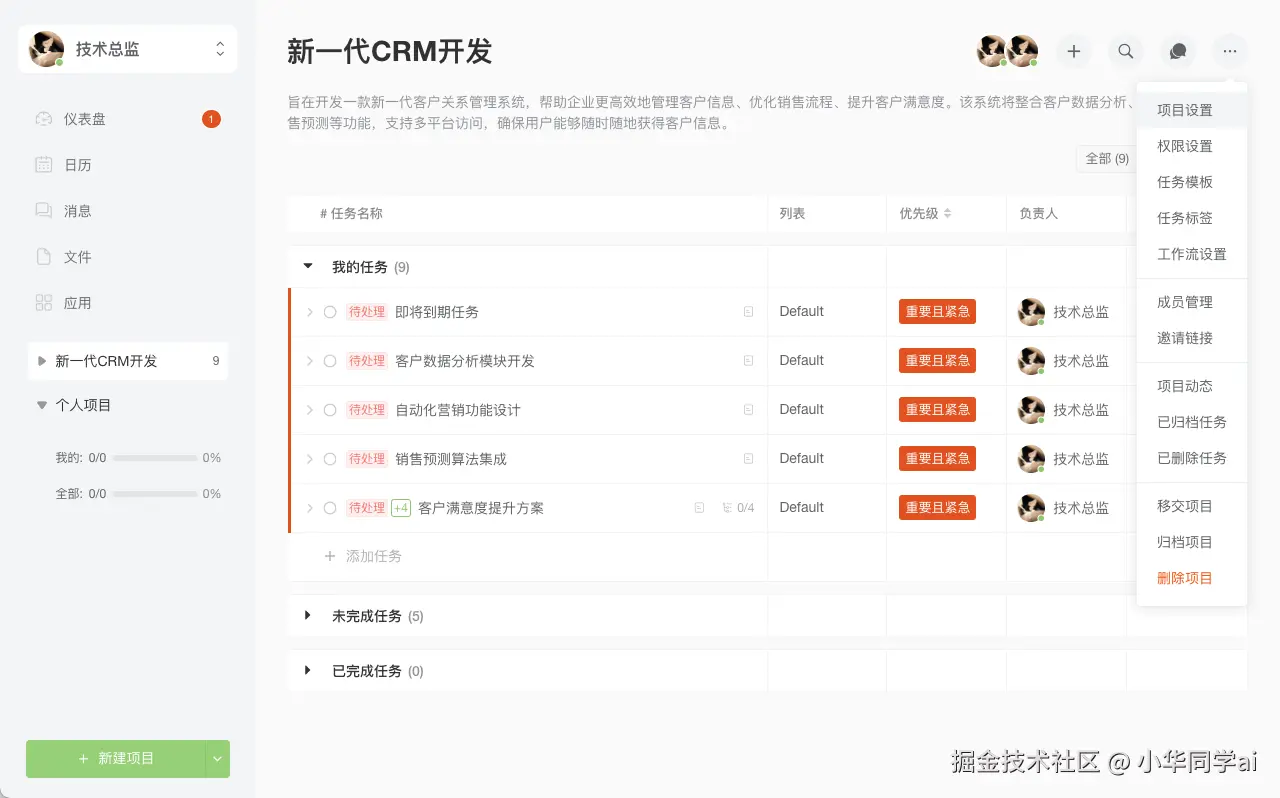Open the dashboard (仪表盘) sidebar icon

[44, 119]
